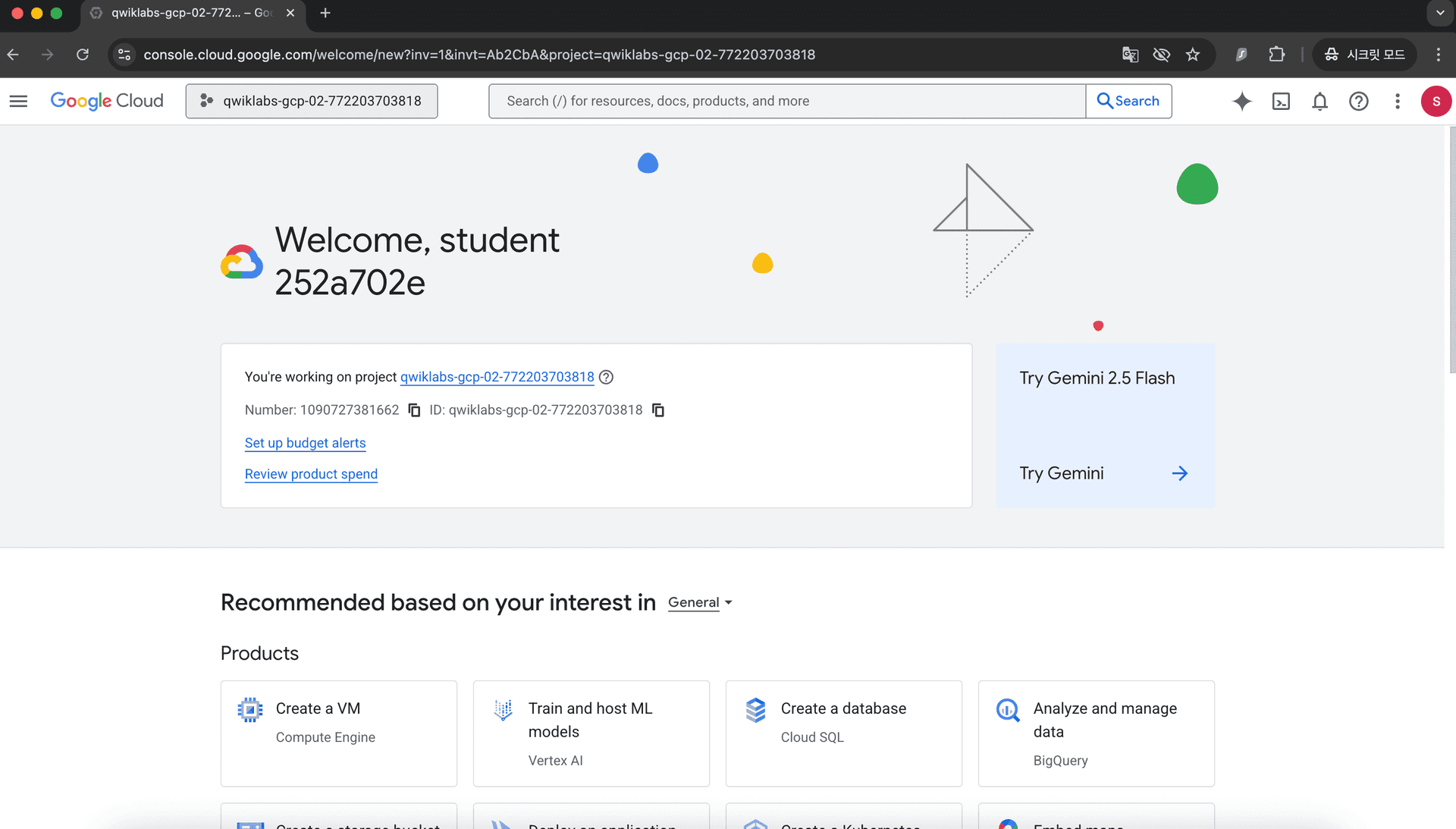Activate Cloud Shell terminal icon
1456x829 pixels.
(1281, 101)
